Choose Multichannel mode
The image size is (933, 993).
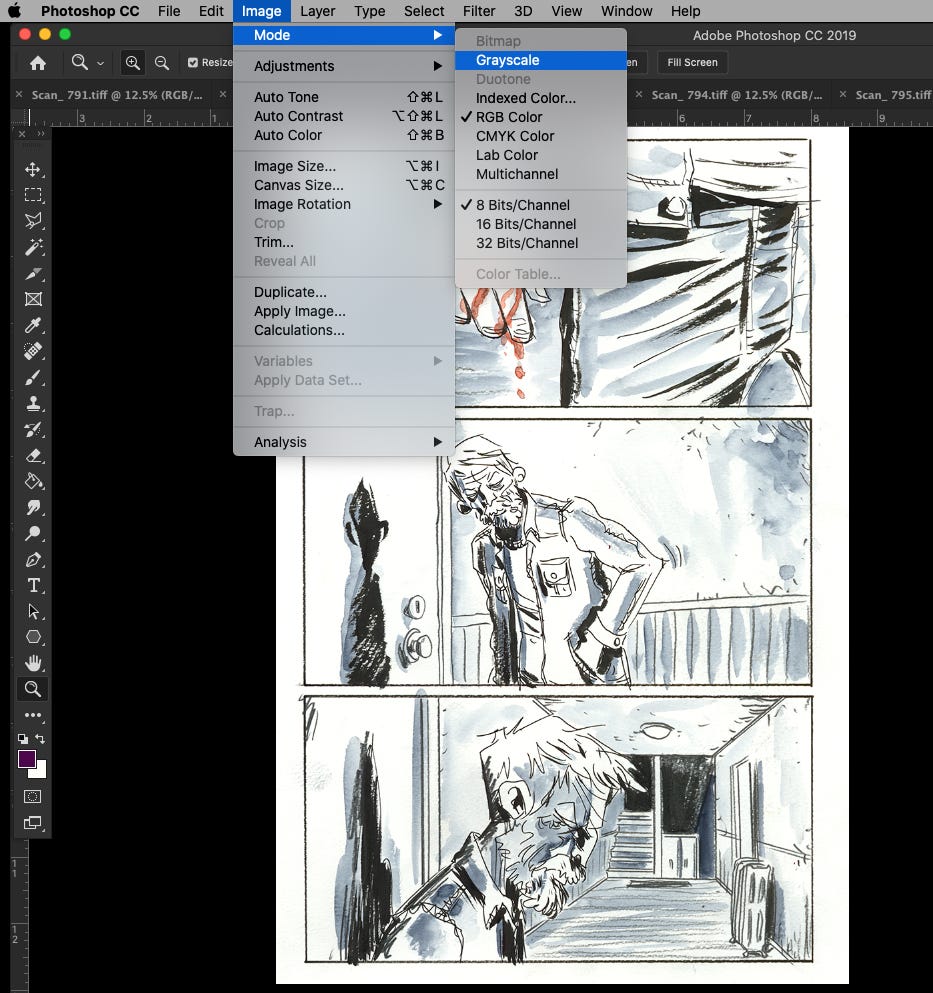[x=541, y=174]
